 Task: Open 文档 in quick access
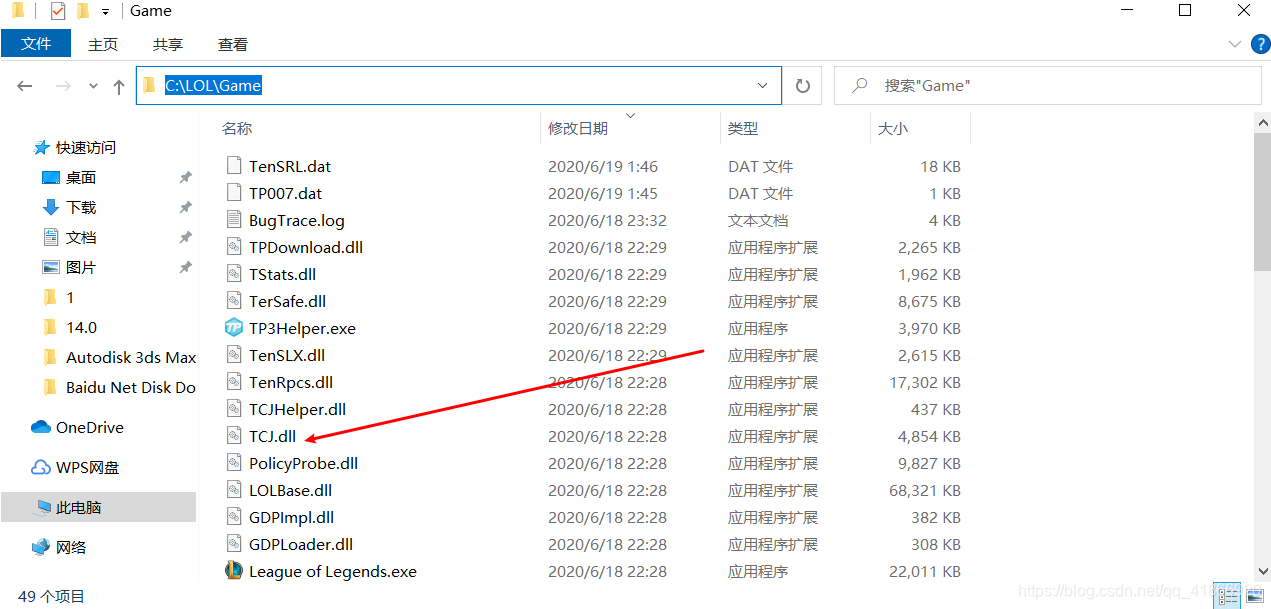tap(81, 237)
